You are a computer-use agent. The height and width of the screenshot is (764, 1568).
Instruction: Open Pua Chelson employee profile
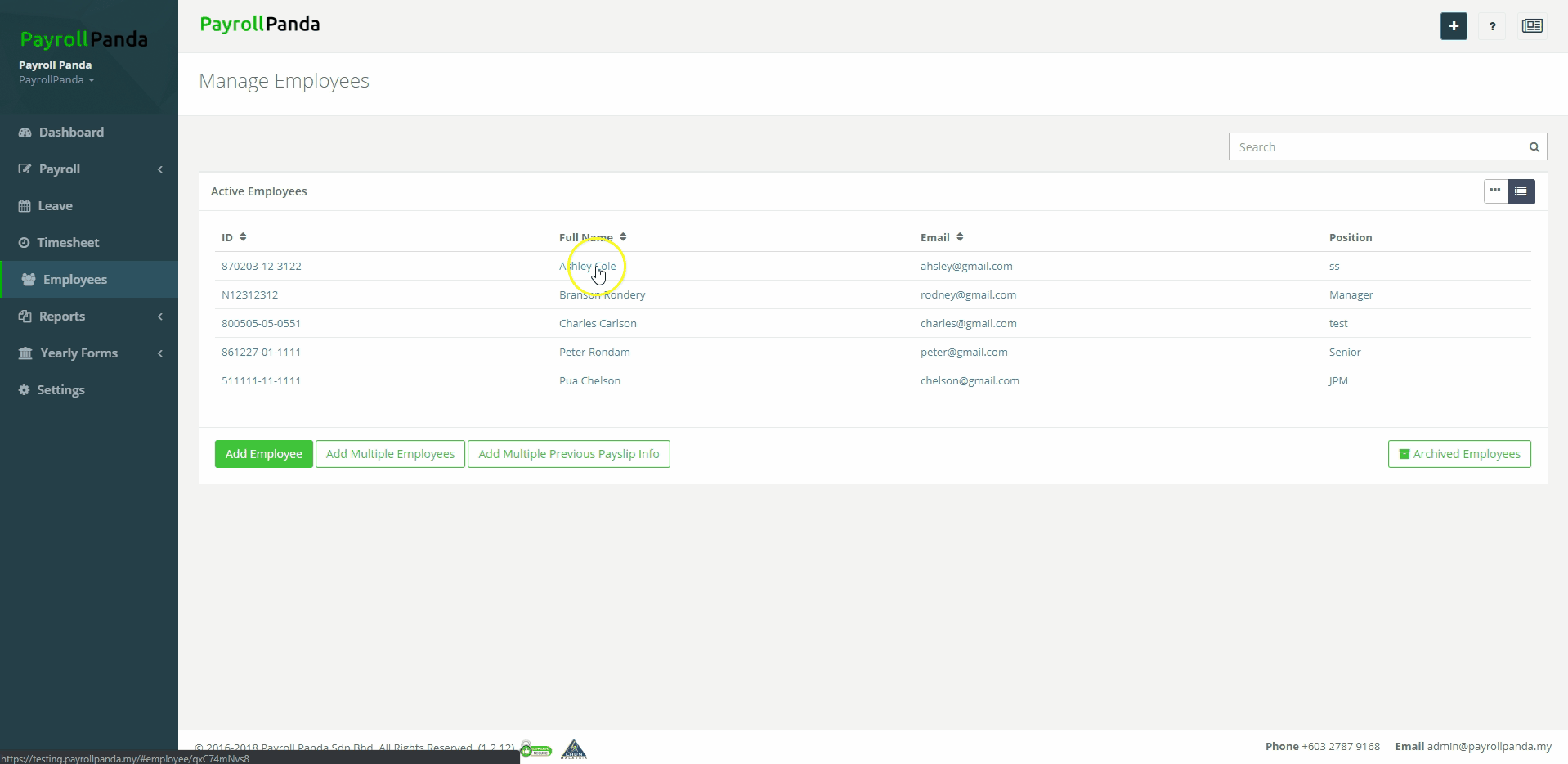589,381
